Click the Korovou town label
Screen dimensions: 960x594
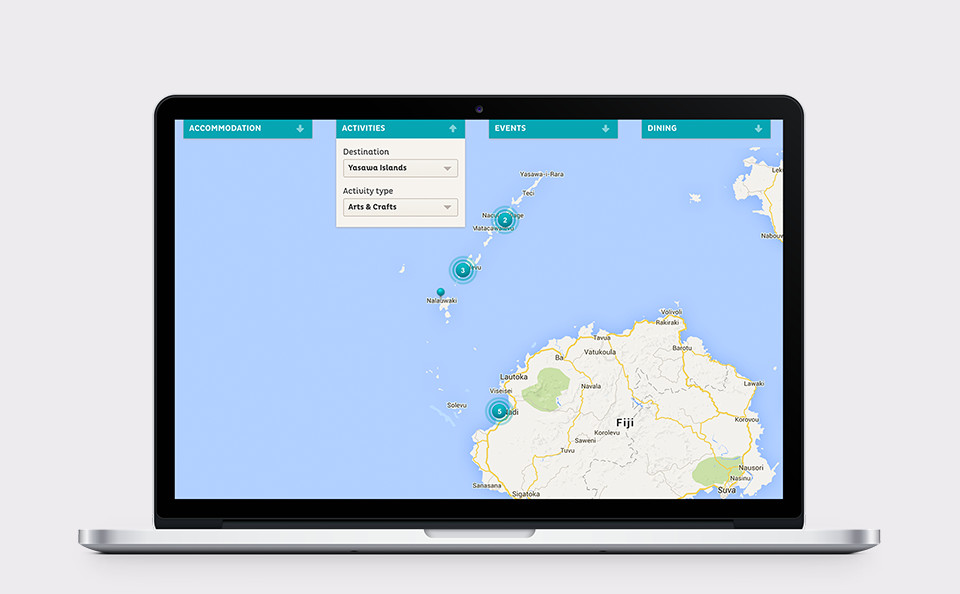point(747,419)
